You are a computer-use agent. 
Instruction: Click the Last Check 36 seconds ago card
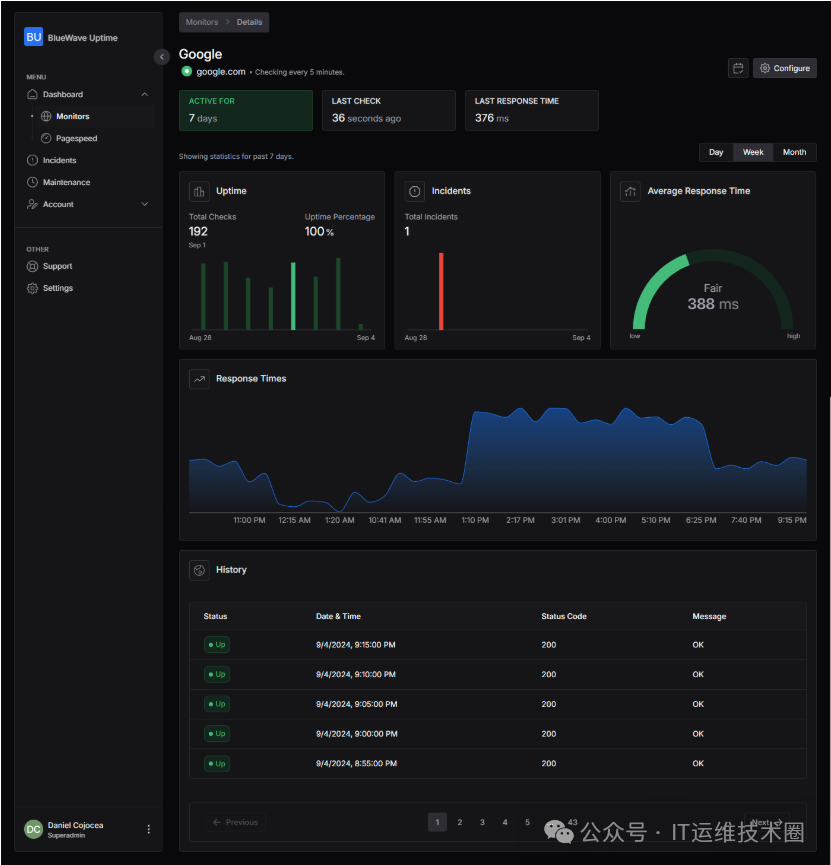[x=389, y=110]
